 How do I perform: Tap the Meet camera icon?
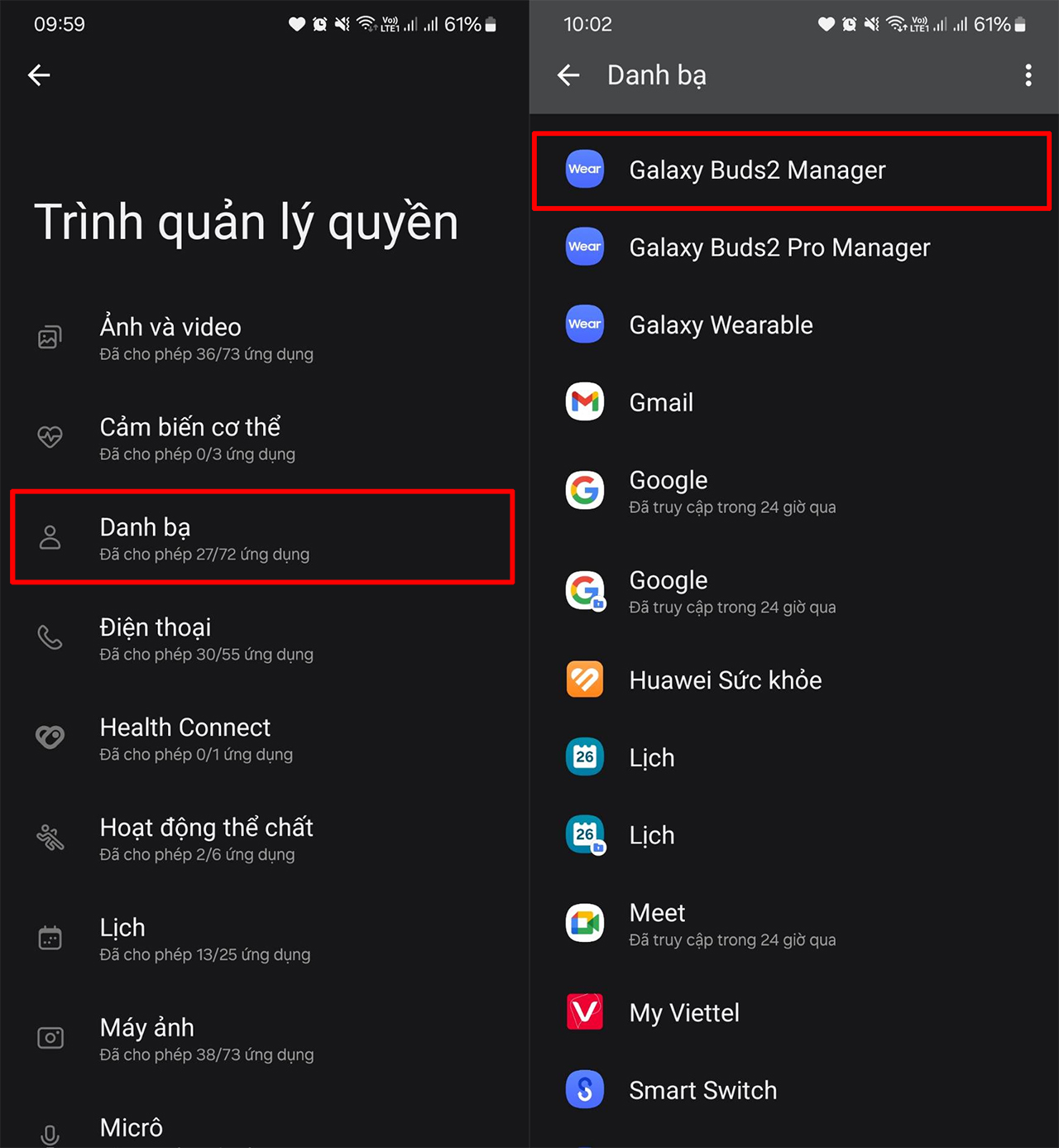[585, 923]
